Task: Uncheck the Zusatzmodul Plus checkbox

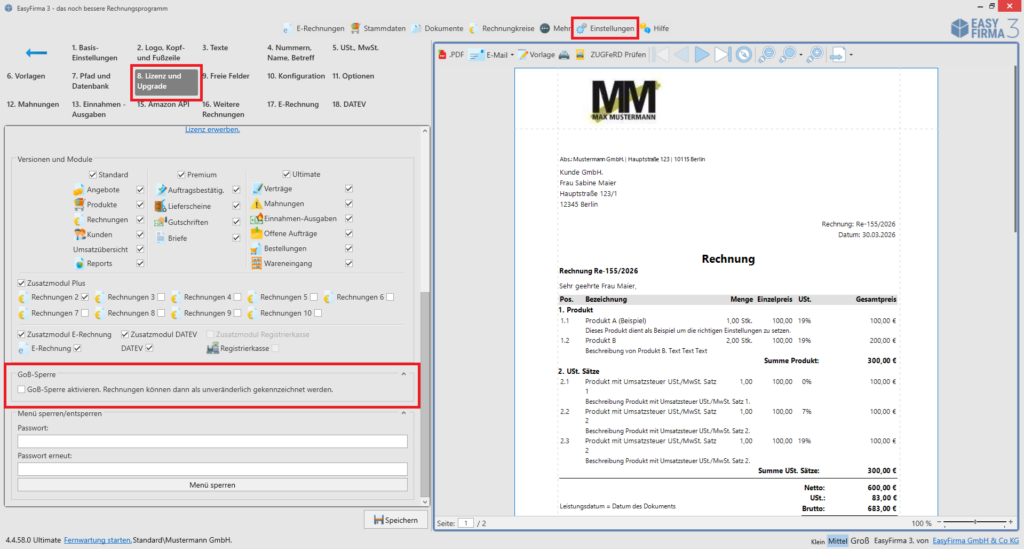Action: click(x=22, y=283)
